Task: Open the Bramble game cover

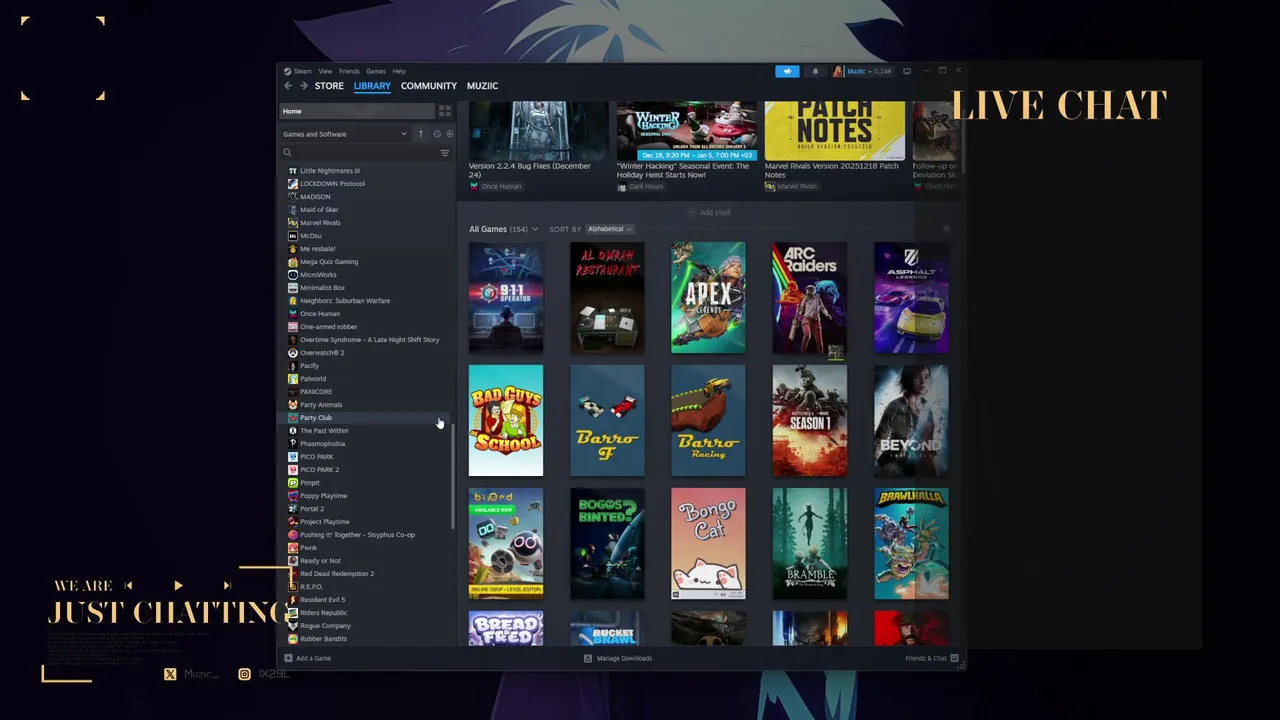Action: (x=809, y=544)
